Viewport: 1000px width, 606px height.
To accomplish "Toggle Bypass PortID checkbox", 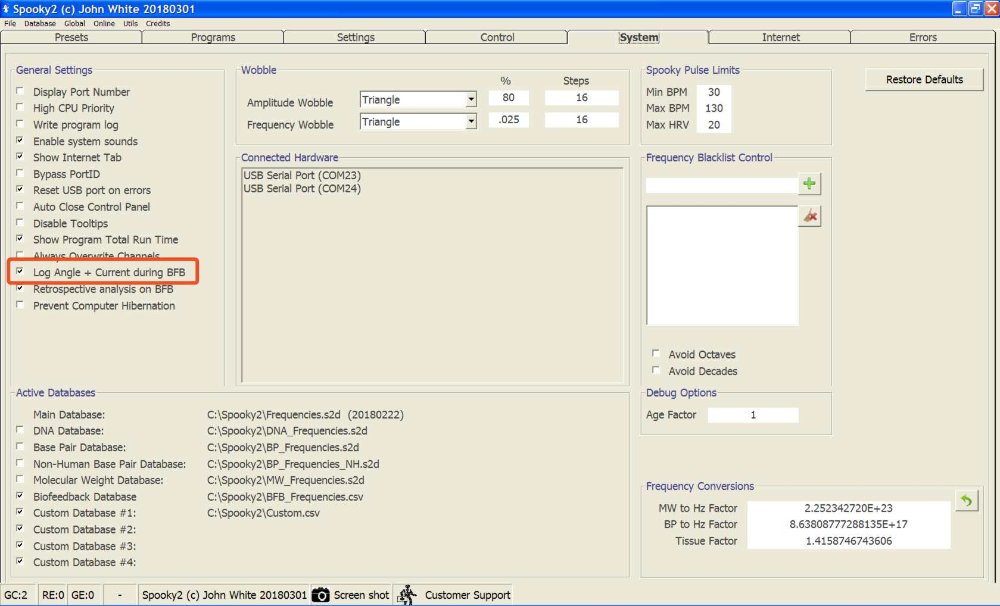I will pos(20,173).
